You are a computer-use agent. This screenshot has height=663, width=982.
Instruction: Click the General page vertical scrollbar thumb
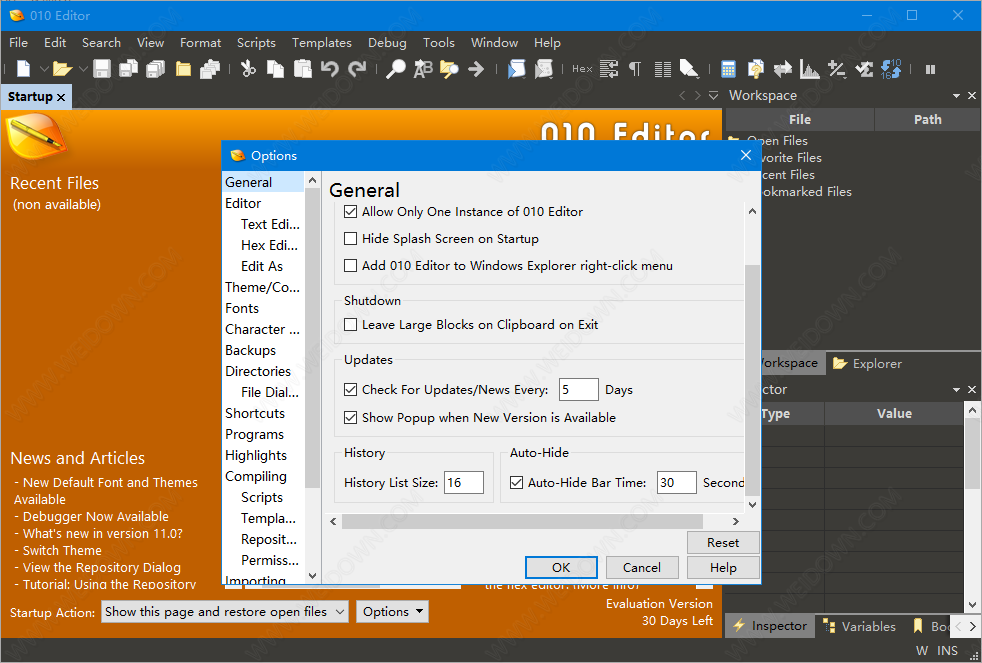tap(752, 380)
